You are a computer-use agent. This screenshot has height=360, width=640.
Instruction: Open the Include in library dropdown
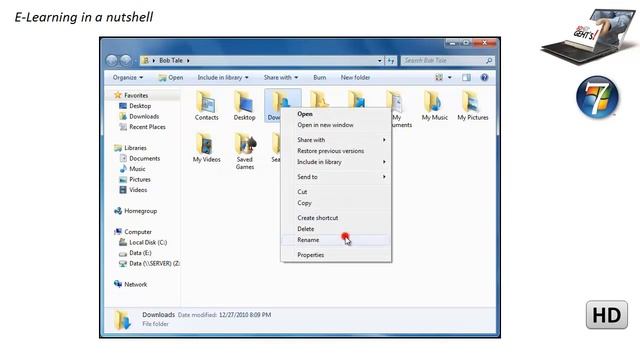coord(223,78)
